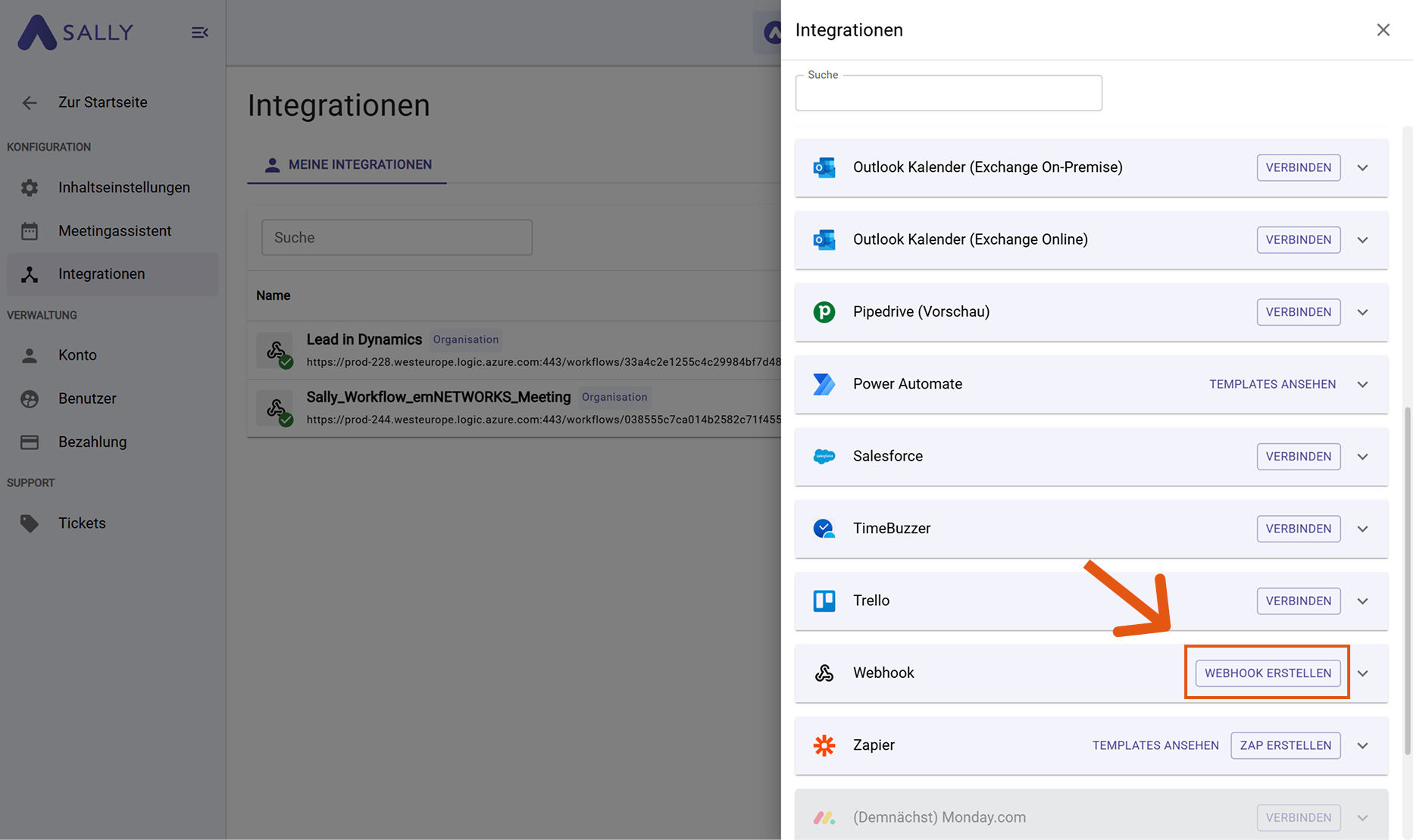Open Meetingassistent in sidebar
Image resolution: width=1413 pixels, height=840 pixels.
[112, 231]
